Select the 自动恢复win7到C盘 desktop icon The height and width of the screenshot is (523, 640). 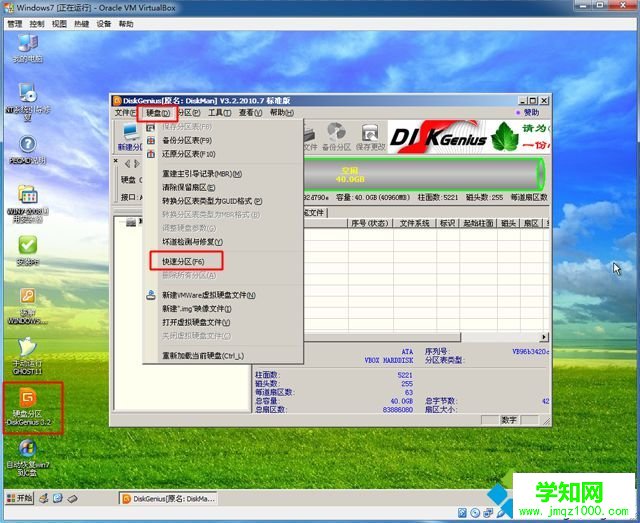(27, 458)
